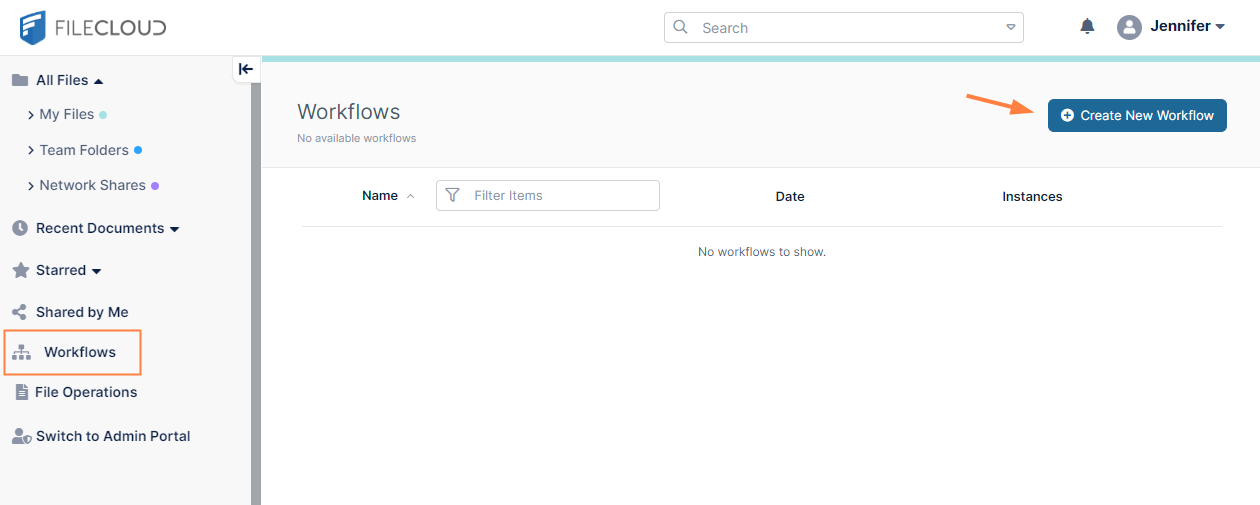The height and width of the screenshot is (505, 1260).
Task: Open Jennifer account menu dropdown
Action: pyautogui.click(x=1219, y=27)
